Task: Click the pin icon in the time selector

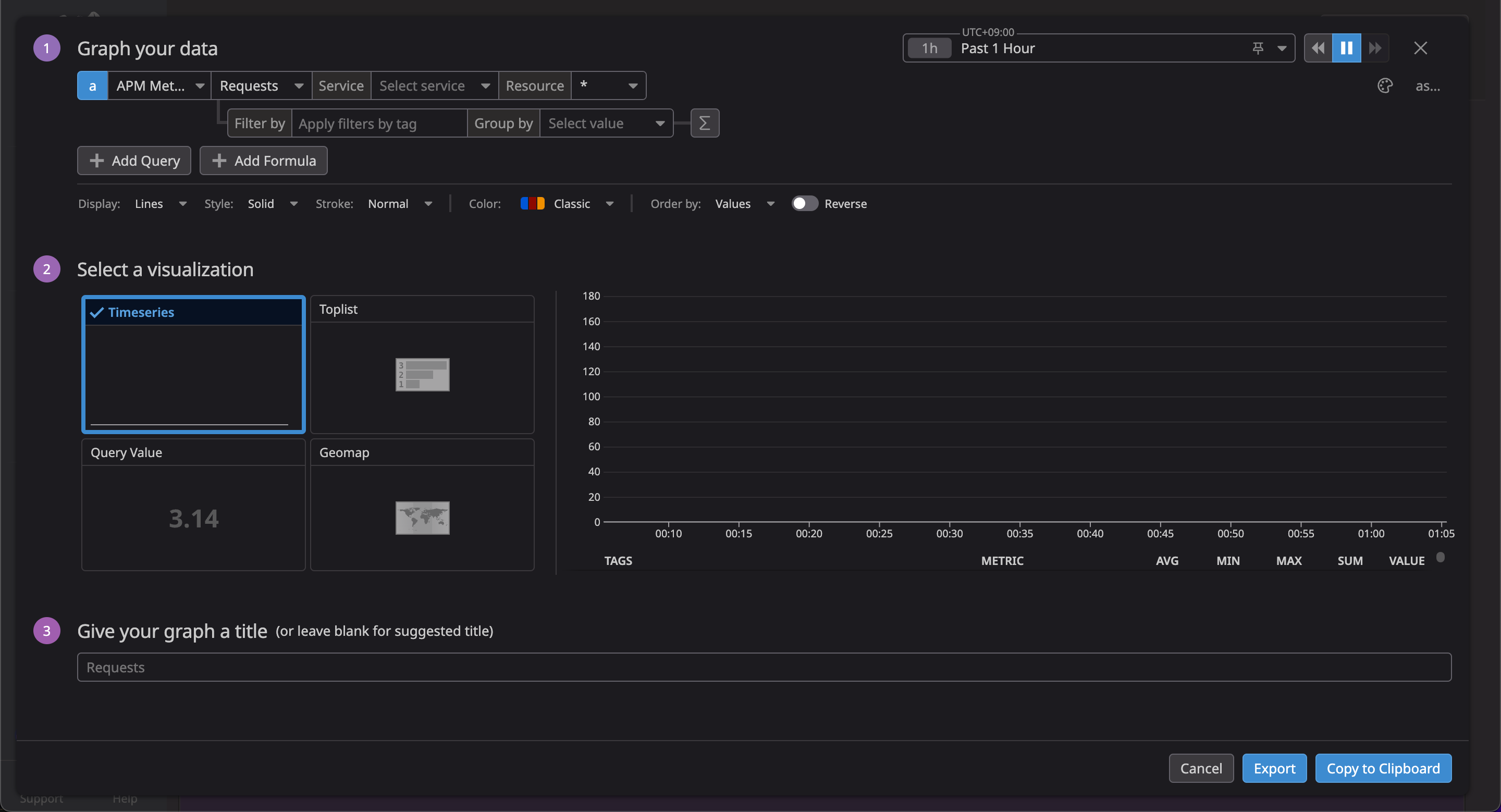Action: tap(1258, 48)
